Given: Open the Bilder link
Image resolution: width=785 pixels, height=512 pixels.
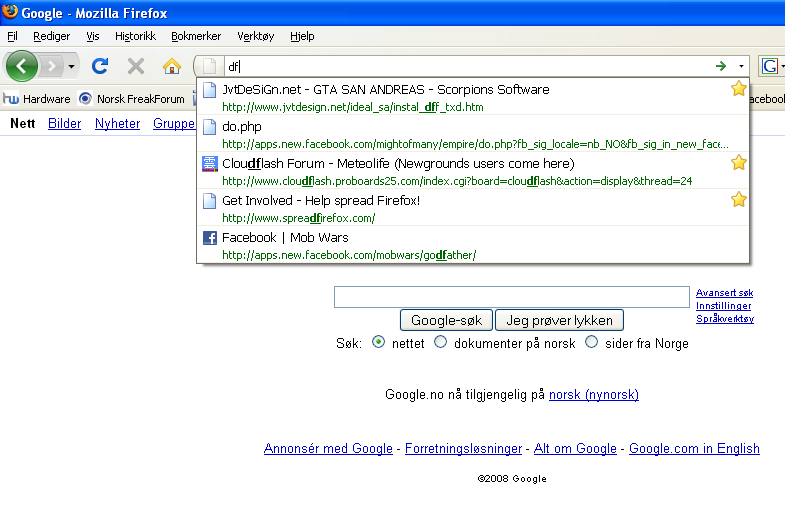Looking at the screenshot, I should pos(64,124).
